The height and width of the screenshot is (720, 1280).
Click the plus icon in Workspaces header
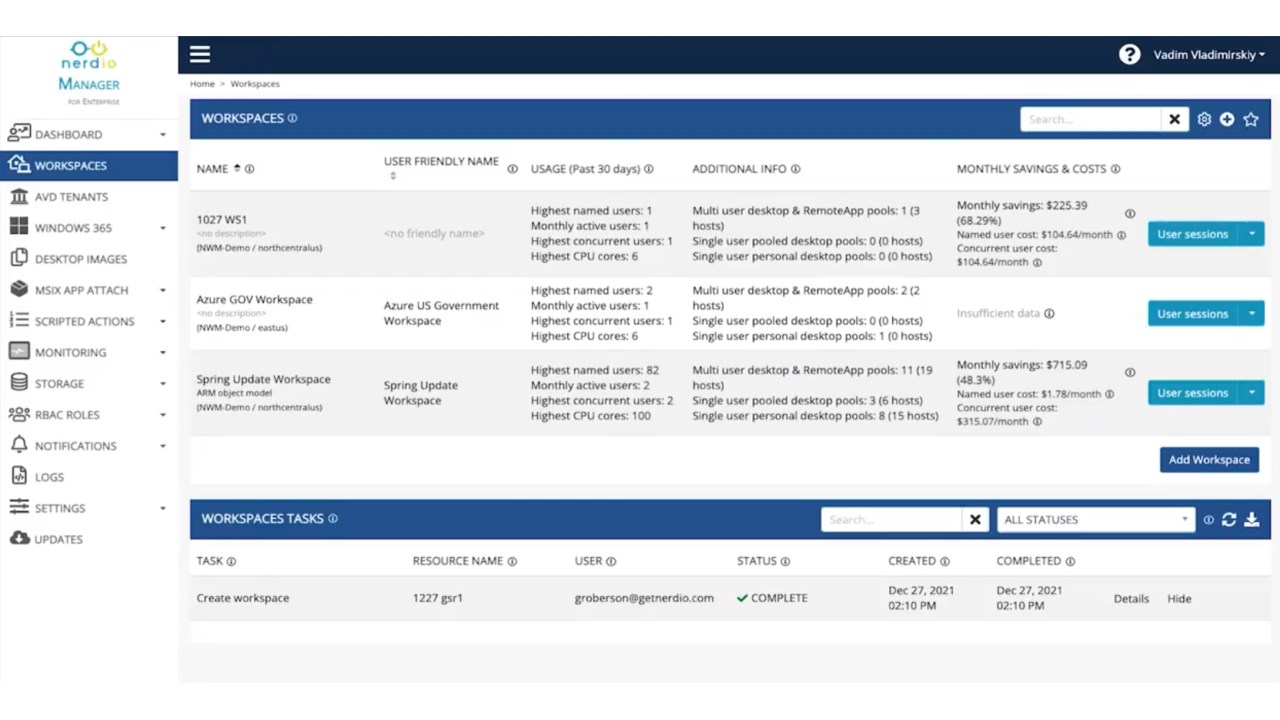1227,119
